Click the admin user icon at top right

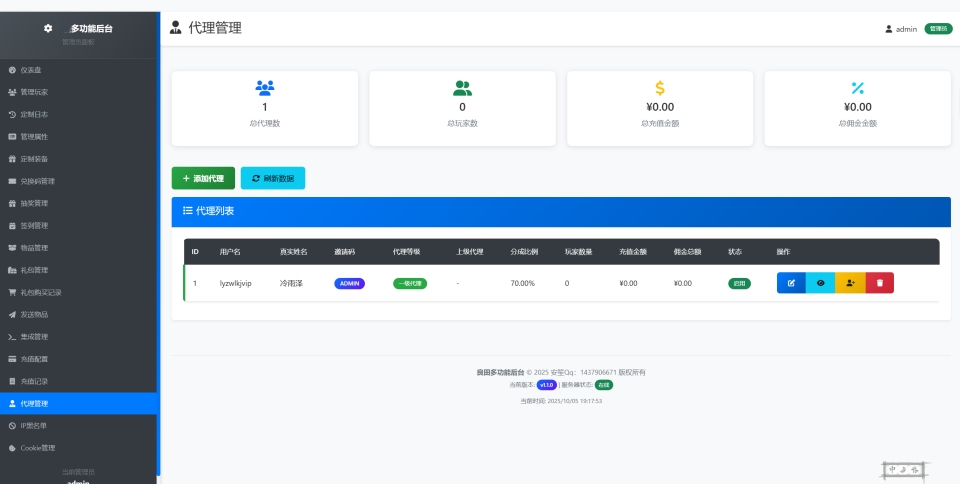tap(888, 29)
